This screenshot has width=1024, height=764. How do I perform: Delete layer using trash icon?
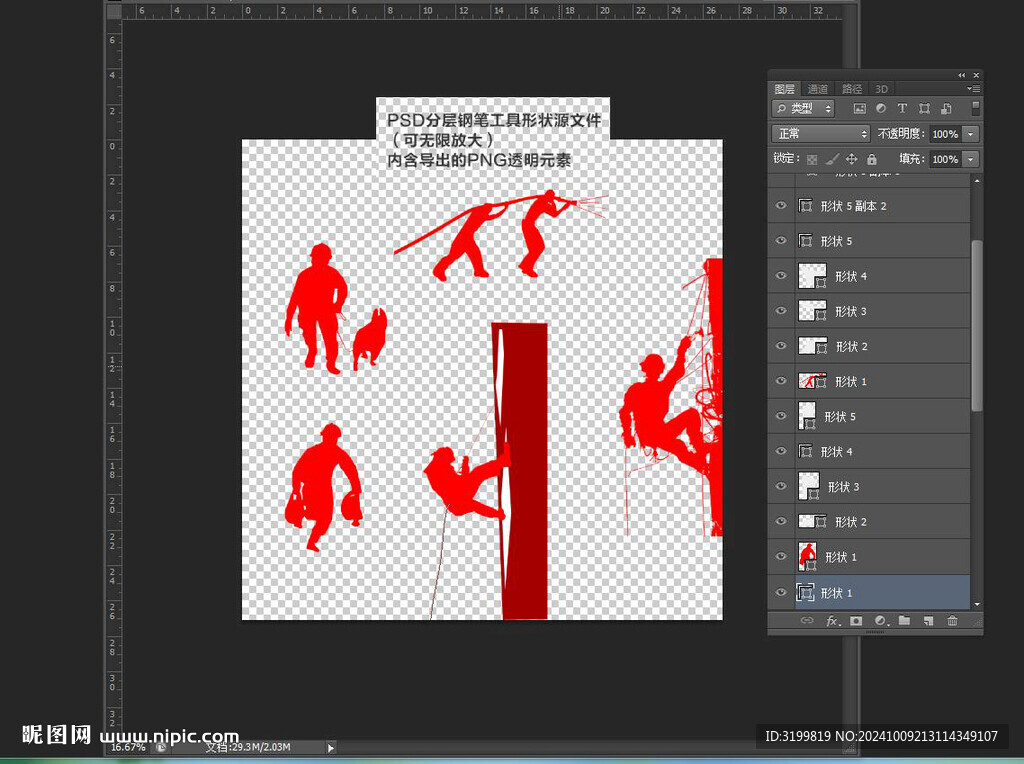952,621
